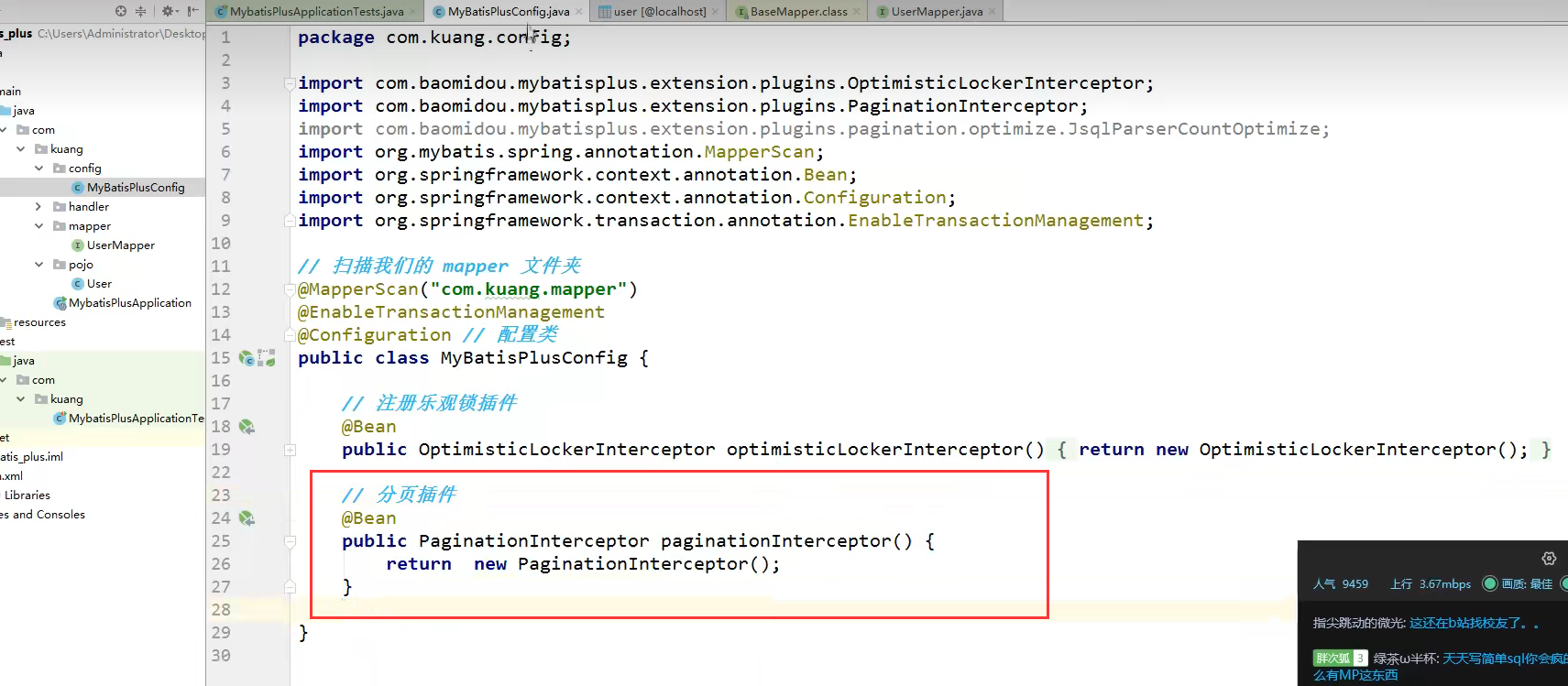Click the interface icon beside UserMapper node

pyautogui.click(x=78, y=245)
